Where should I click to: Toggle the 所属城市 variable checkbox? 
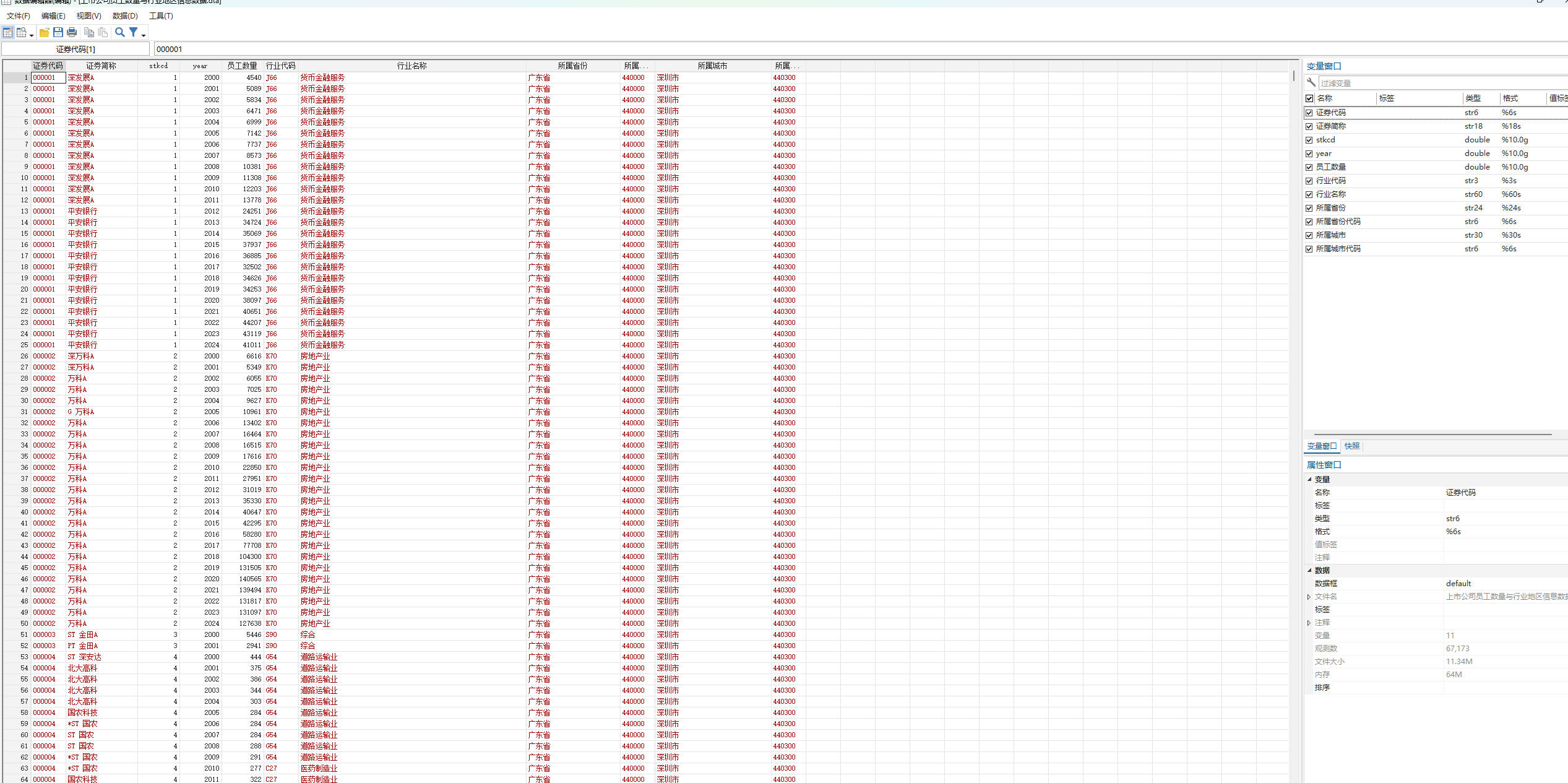tap(1309, 235)
